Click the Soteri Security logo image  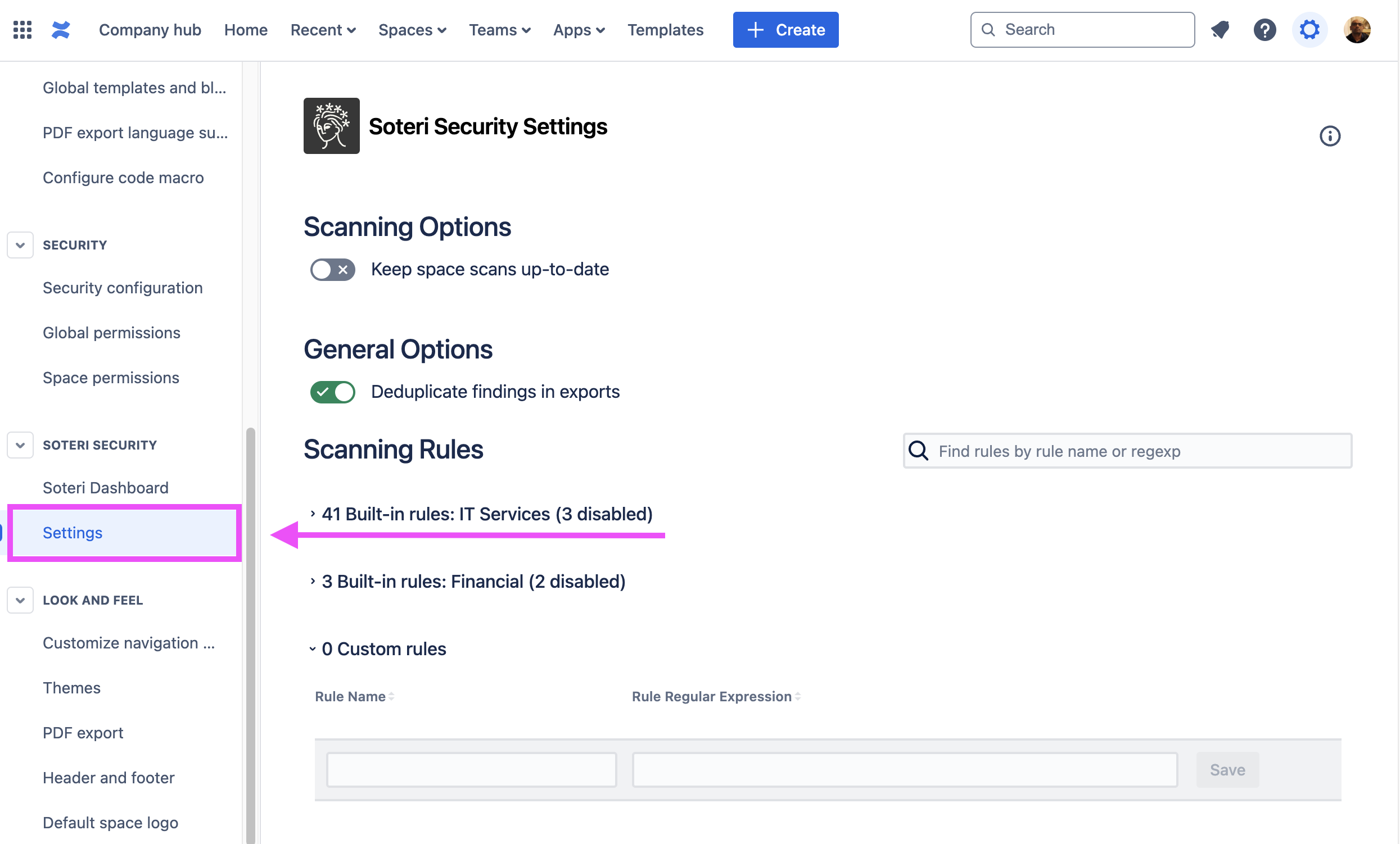331,125
